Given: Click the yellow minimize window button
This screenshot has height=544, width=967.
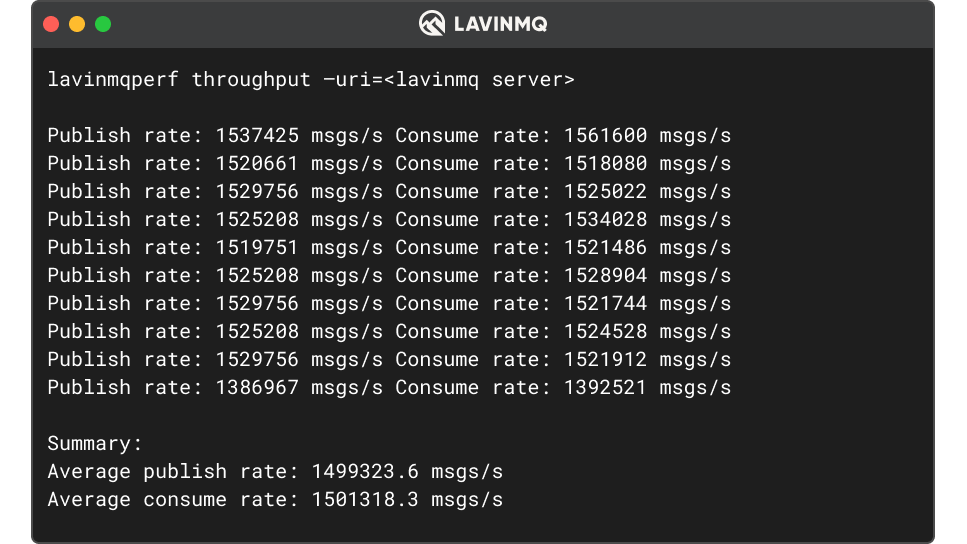Looking at the screenshot, I should [77, 24].
